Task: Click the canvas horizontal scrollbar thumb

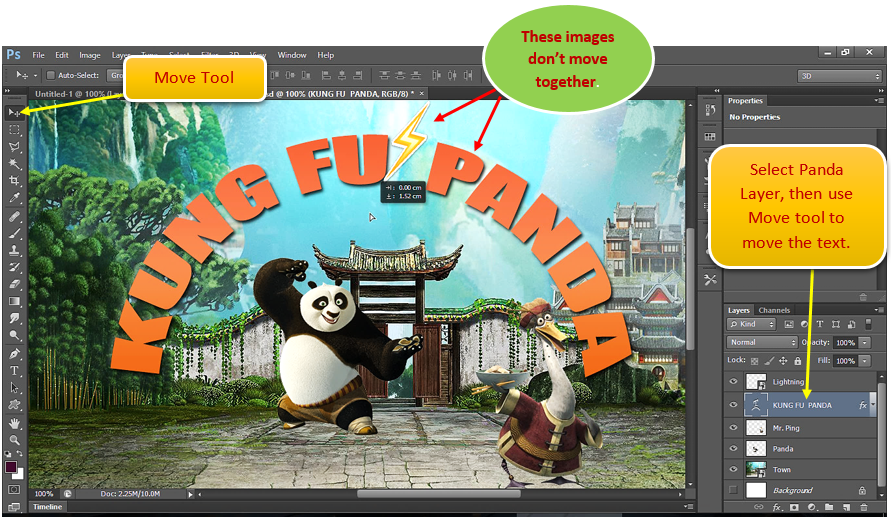Action: click(x=438, y=494)
